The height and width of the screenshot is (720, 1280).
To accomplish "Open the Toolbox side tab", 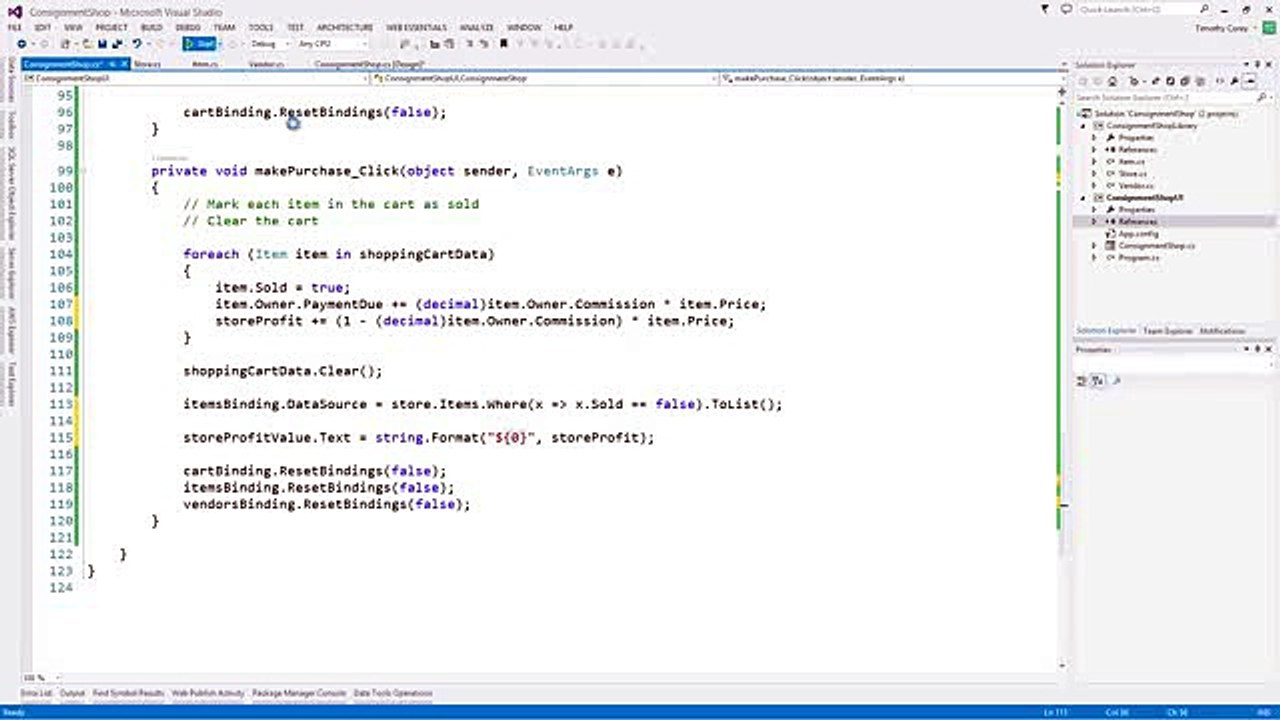I will click(x=11, y=125).
